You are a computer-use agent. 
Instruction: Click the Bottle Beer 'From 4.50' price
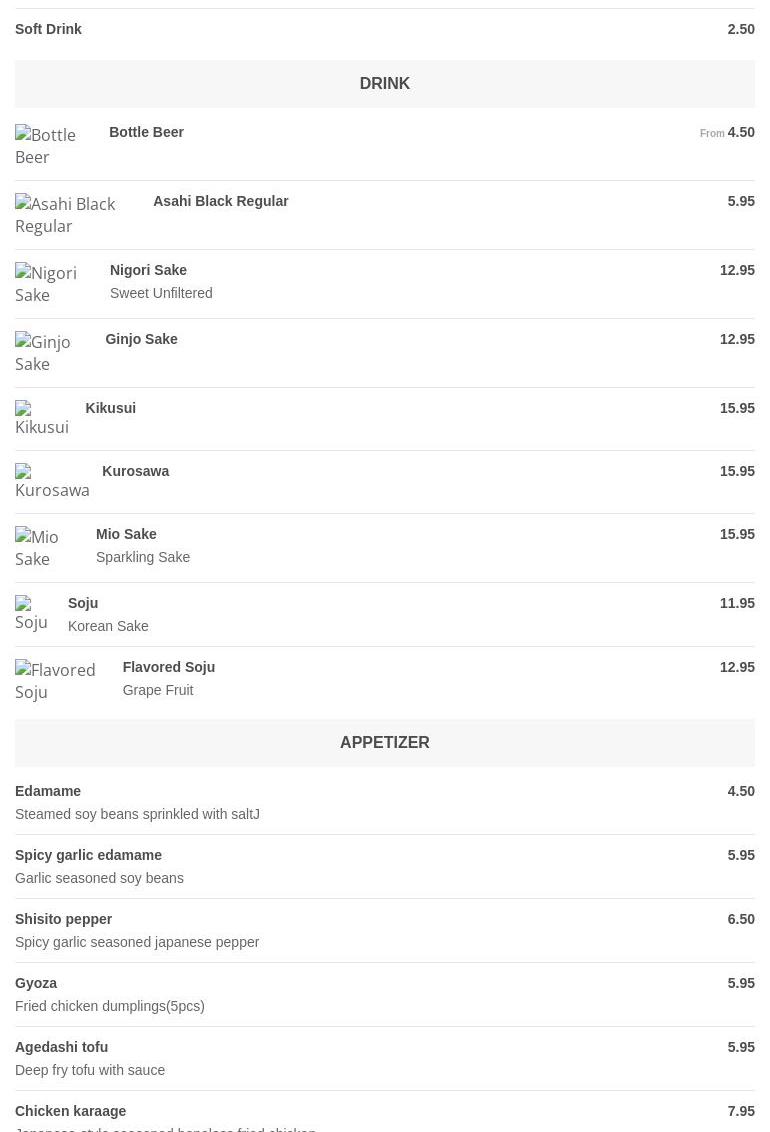(727, 132)
